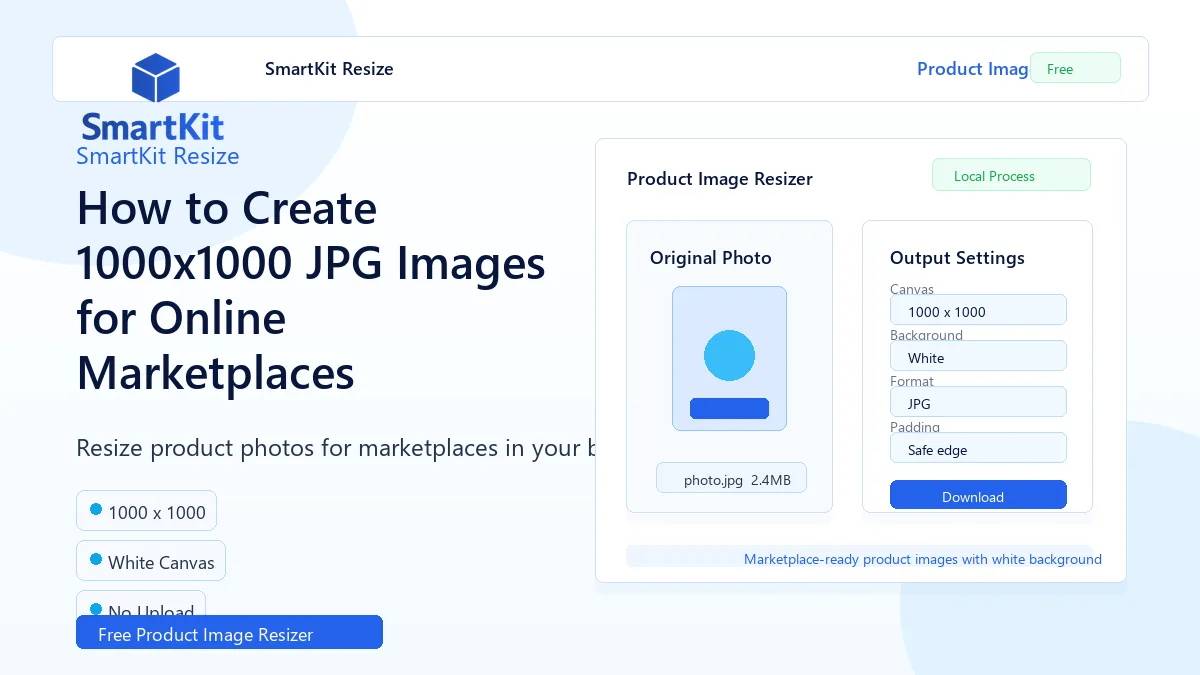Image resolution: width=1200 pixels, height=675 pixels.
Task: Click the Local Process badge
Action: coord(1011,175)
